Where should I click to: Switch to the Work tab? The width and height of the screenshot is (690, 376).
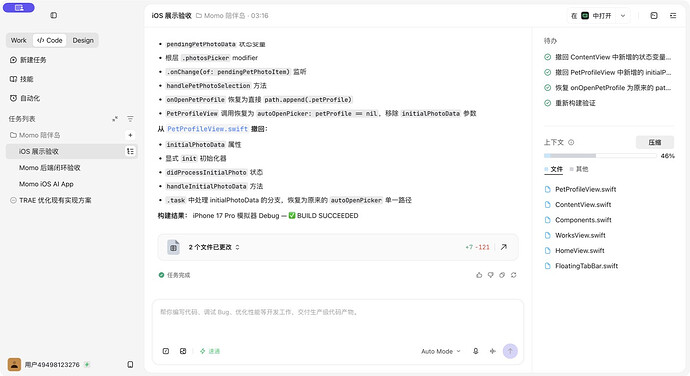pyautogui.click(x=18, y=40)
